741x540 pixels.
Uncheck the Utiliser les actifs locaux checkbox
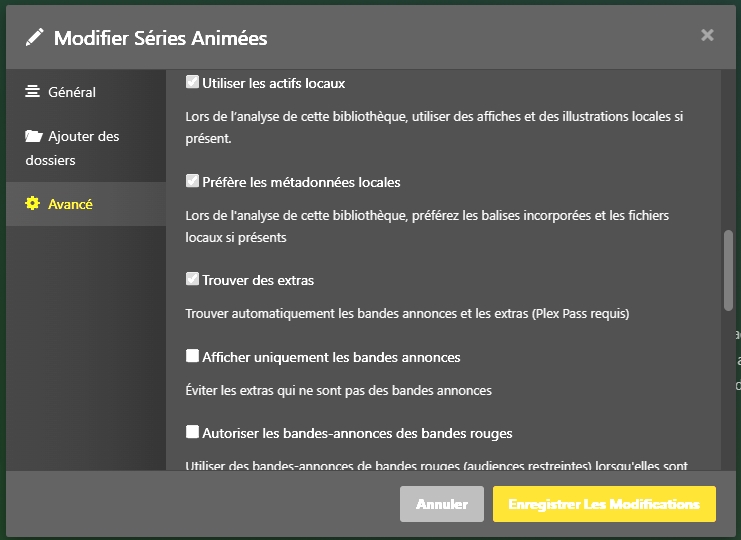193,82
